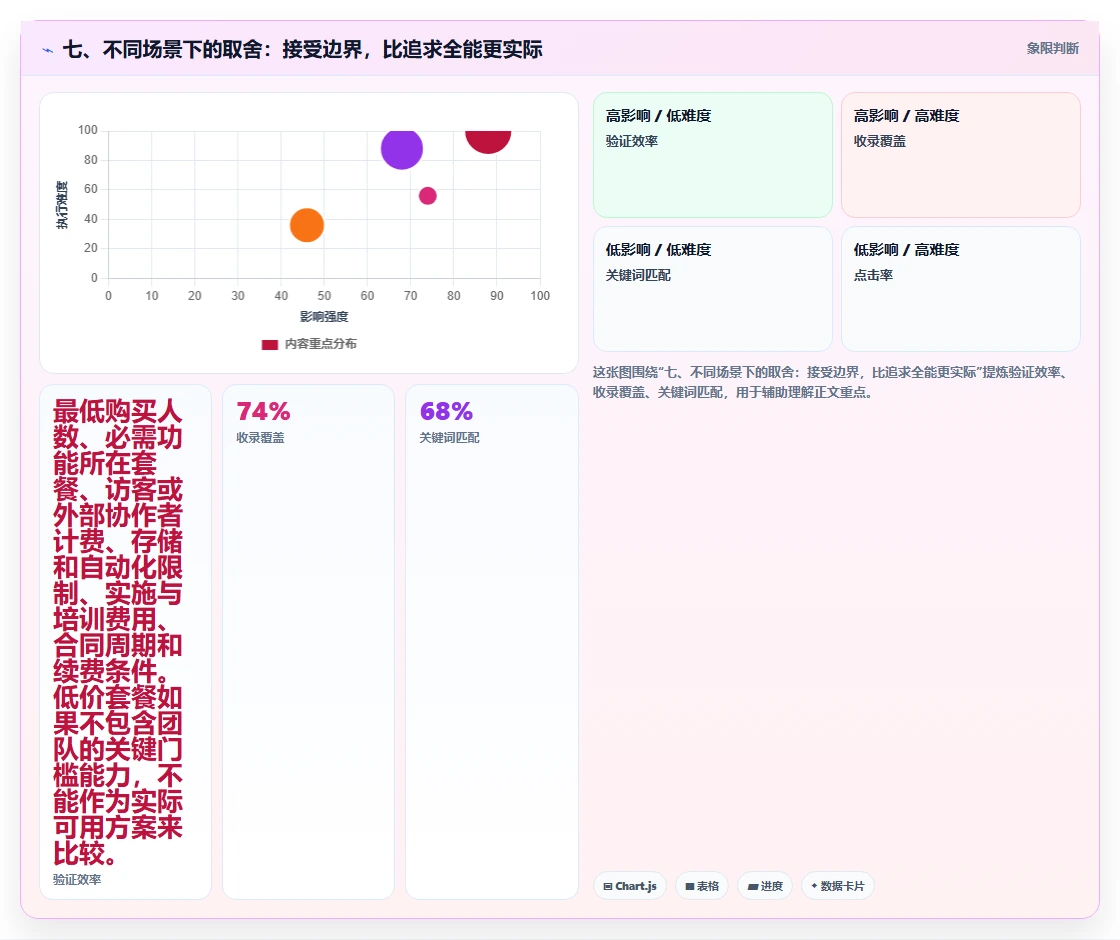Click the small pink bubble in the chart
Viewport: 1120px width, 940px height.
click(x=428, y=196)
